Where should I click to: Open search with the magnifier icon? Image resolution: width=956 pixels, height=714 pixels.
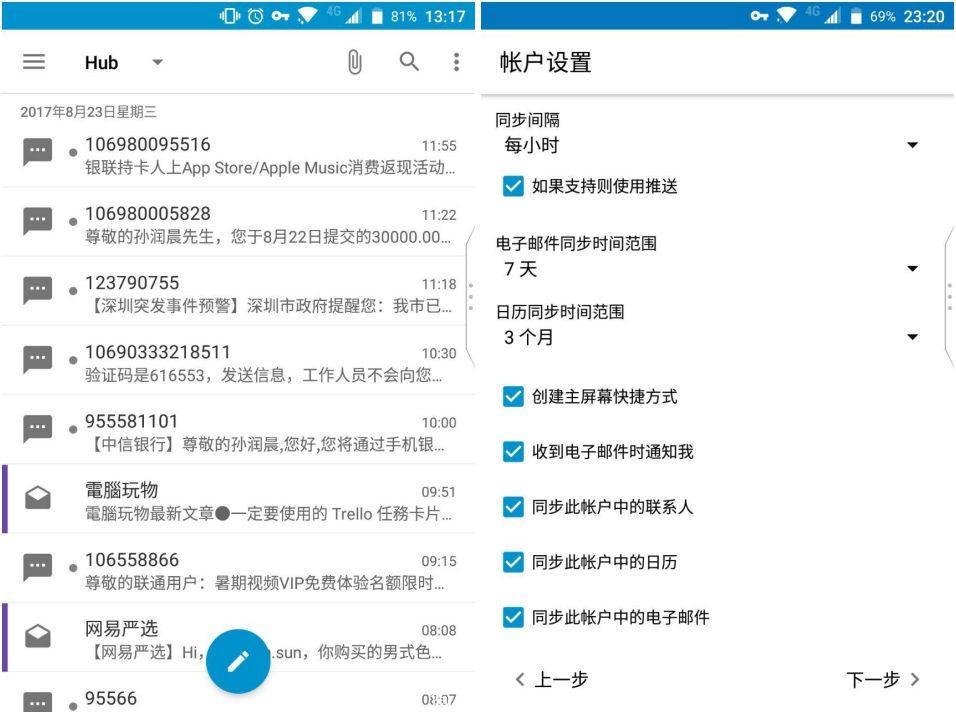(409, 61)
